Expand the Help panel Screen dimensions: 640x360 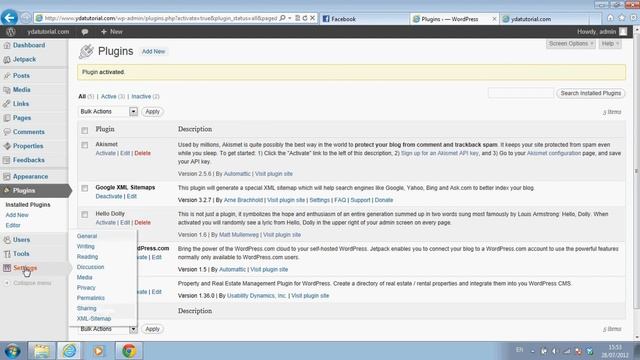point(610,44)
